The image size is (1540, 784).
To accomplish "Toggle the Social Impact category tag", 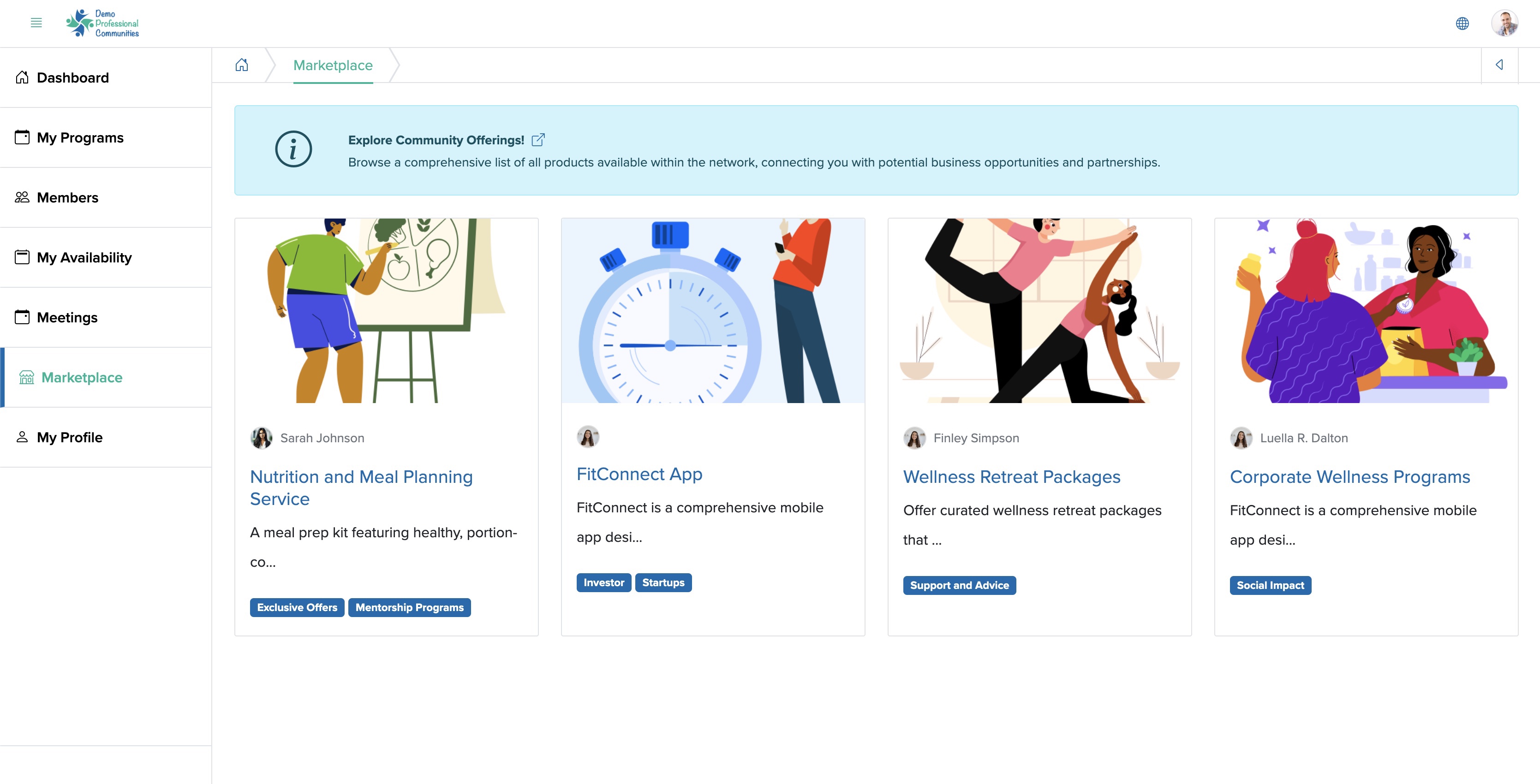I will [x=1270, y=585].
